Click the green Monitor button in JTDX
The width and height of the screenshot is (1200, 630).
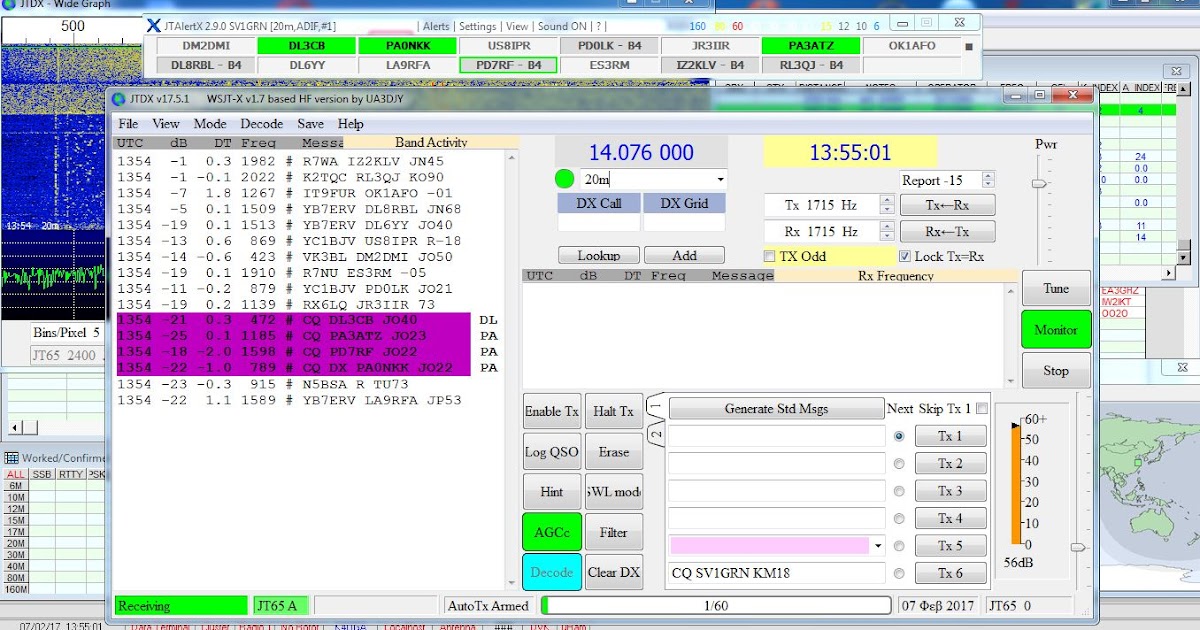pyautogui.click(x=1056, y=329)
